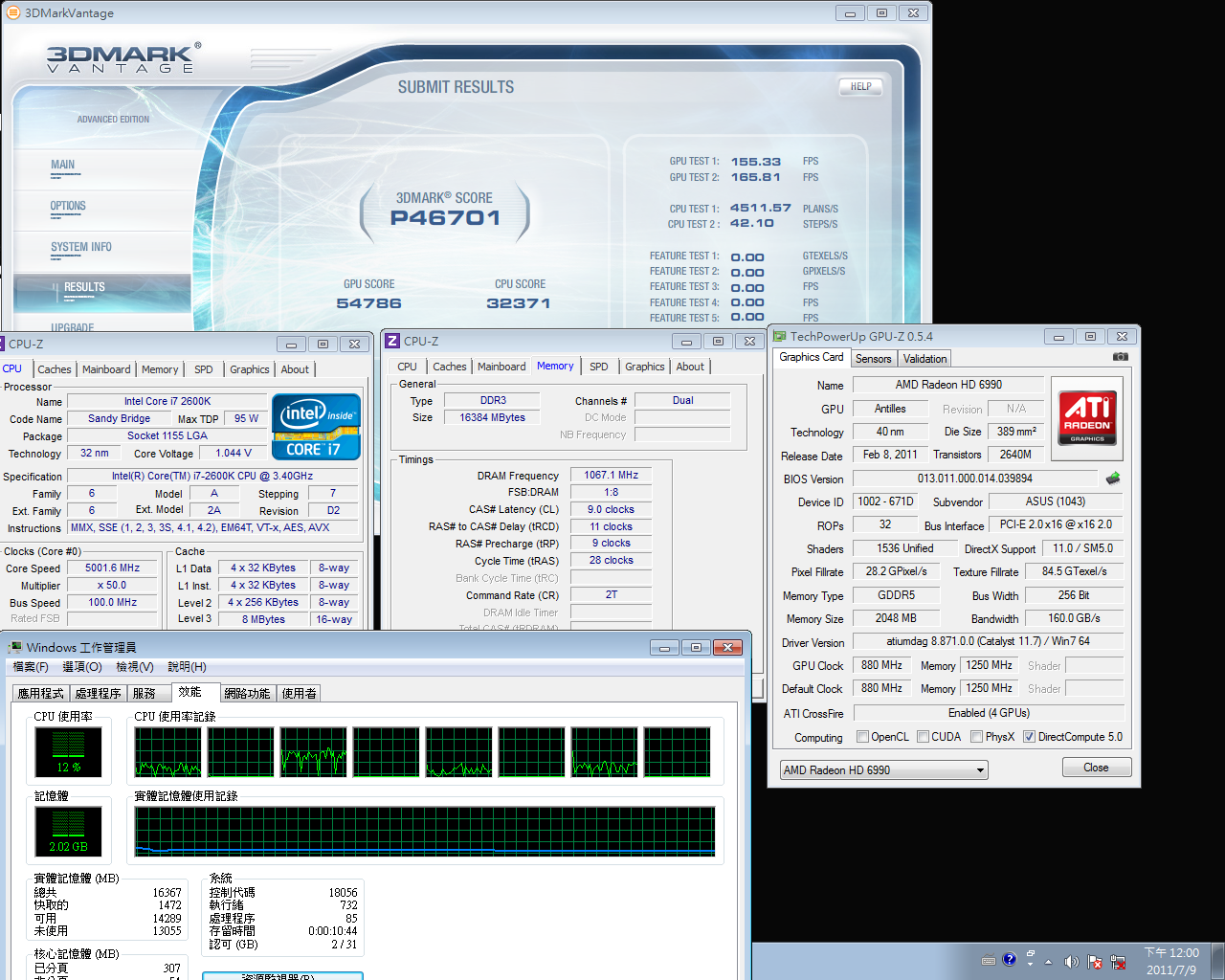The height and width of the screenshot is (980, 1225).
Task: Open the tray on-screen keyboard icon
Action: (989, 961)
